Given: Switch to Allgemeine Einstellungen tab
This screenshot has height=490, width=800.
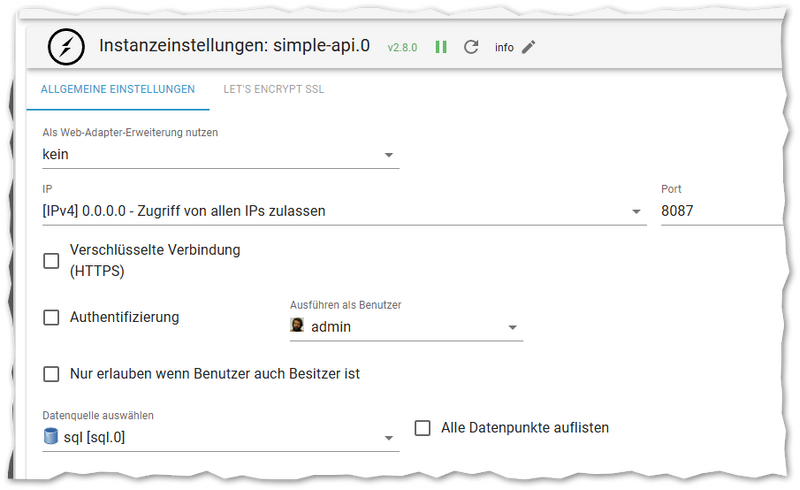Looking at the screenshot, I should (117, 89).
